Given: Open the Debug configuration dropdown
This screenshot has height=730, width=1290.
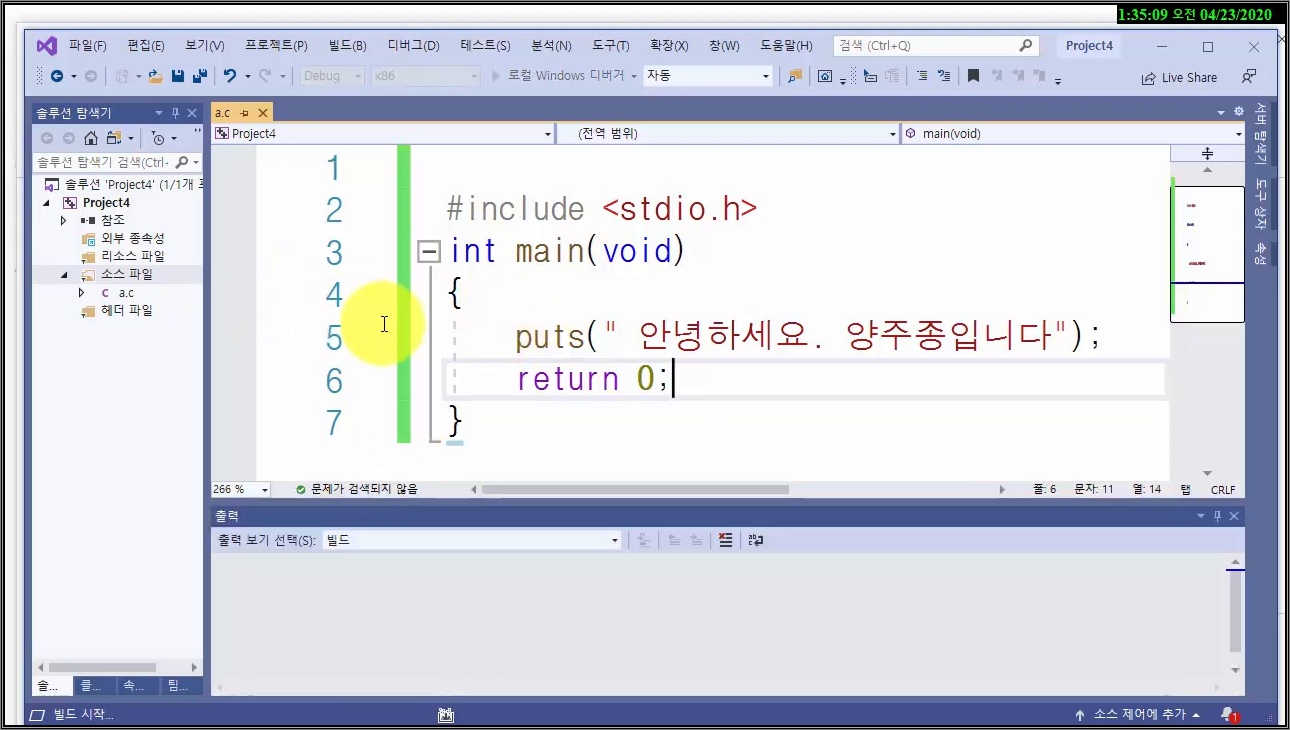Looking at the screenshot, I should tap(331, 76).
